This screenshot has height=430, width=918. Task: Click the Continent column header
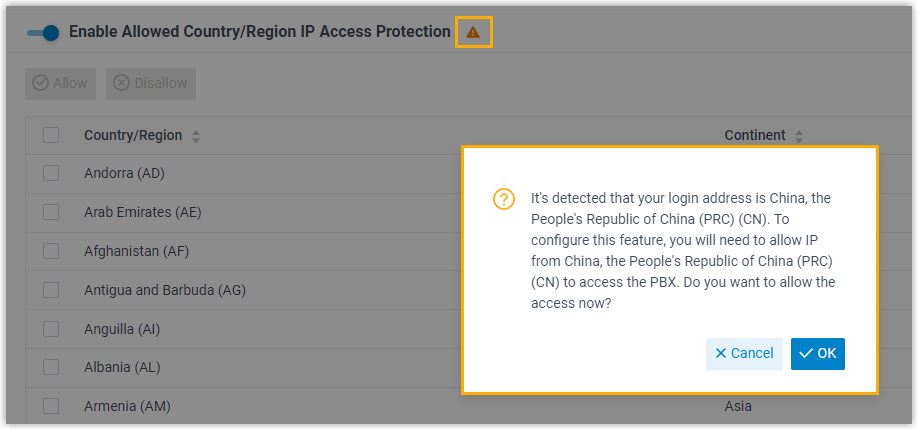[755, 135]
